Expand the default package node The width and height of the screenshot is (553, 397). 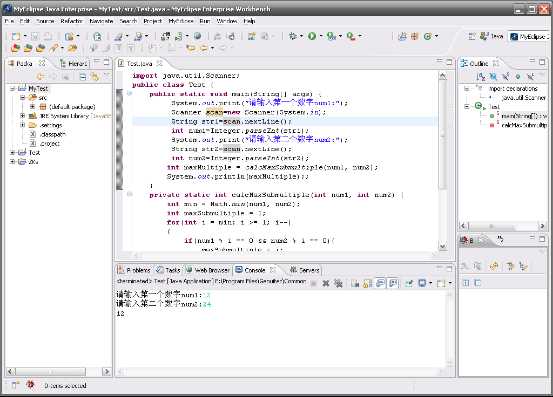coord(32,106)
